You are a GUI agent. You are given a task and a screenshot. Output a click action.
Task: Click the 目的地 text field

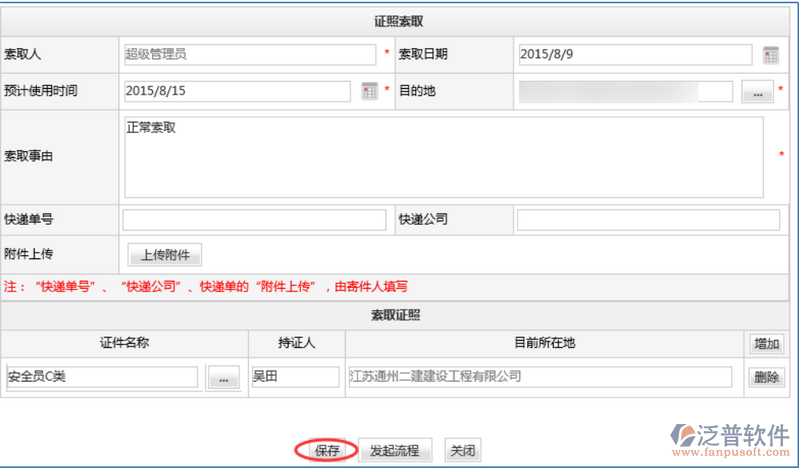tap(625, 92)
